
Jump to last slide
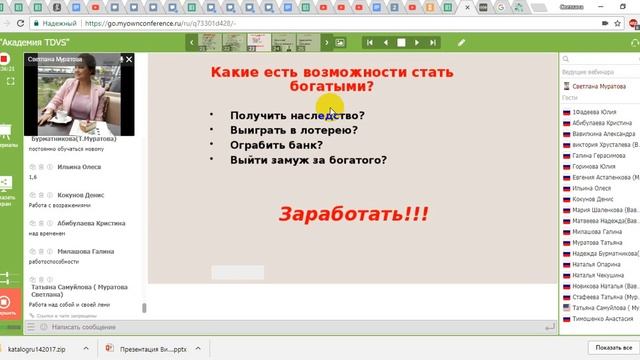(433, 42)
